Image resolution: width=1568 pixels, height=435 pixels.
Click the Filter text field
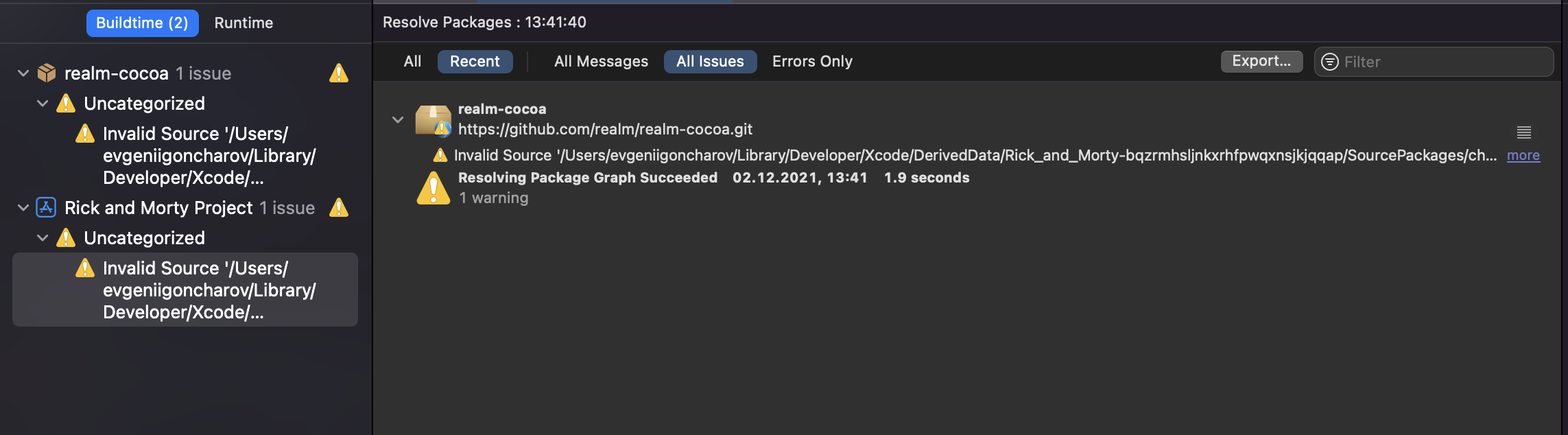point(1434,62)
